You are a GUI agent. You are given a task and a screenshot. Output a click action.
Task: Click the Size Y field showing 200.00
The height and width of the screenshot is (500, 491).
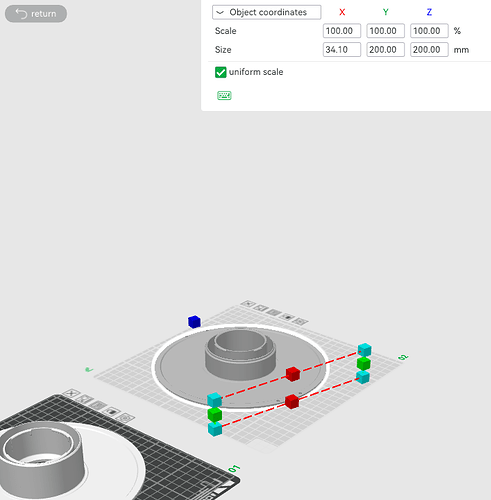click(385, 50)
